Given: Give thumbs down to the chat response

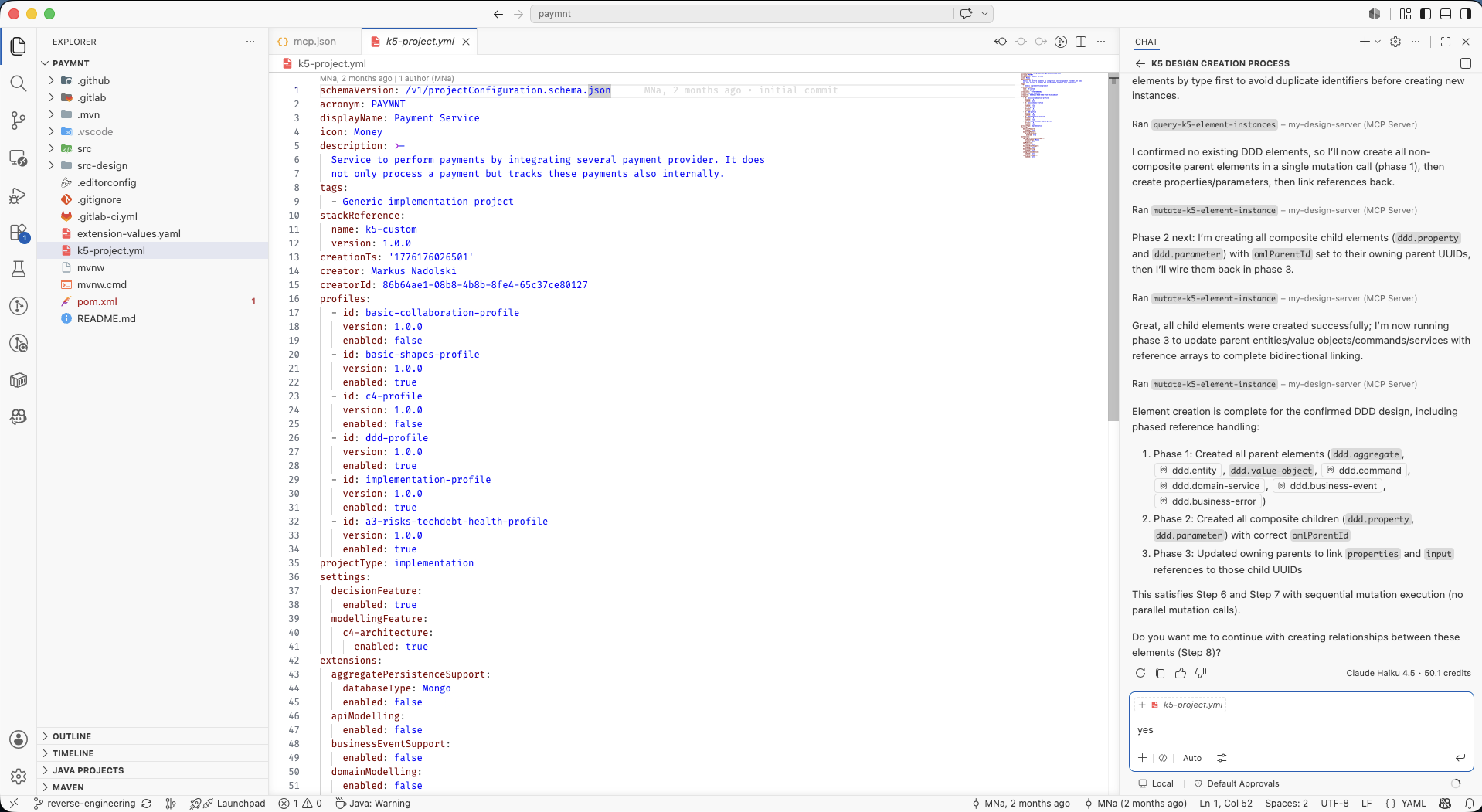Looking at the screenshot, I should pyautogui.click(x=1201, y=673).
